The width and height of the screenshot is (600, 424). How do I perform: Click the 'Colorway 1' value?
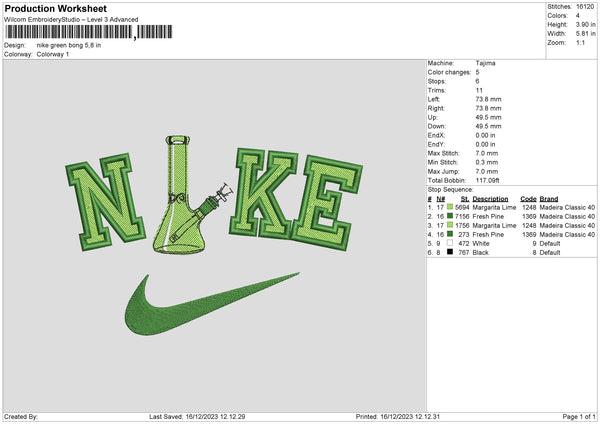tap(53, 54)
